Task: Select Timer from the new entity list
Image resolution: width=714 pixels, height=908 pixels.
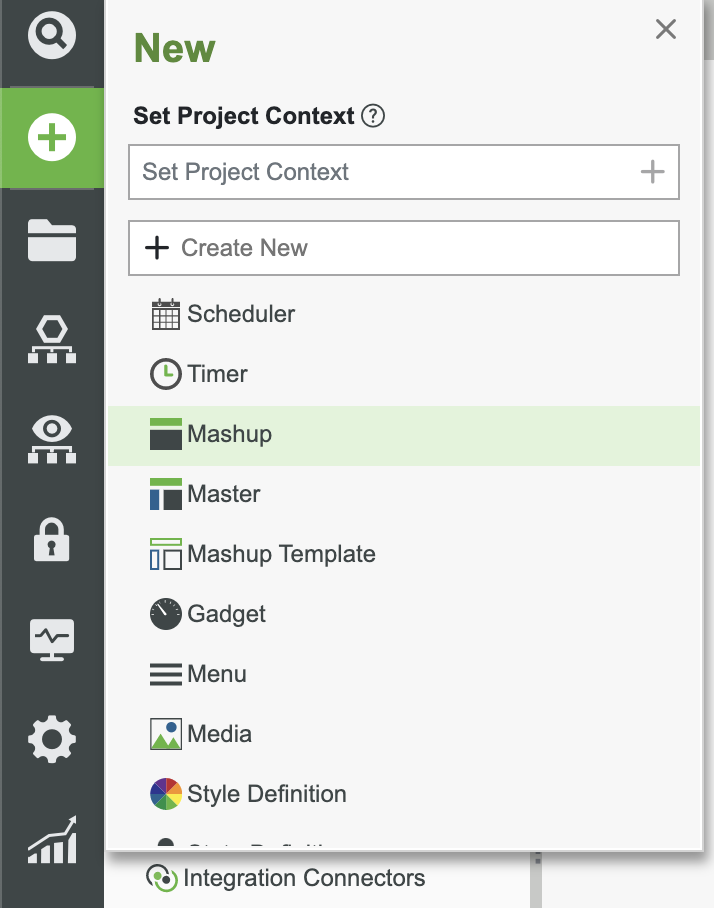Action: pyautogui.click(x=217, y=374)
